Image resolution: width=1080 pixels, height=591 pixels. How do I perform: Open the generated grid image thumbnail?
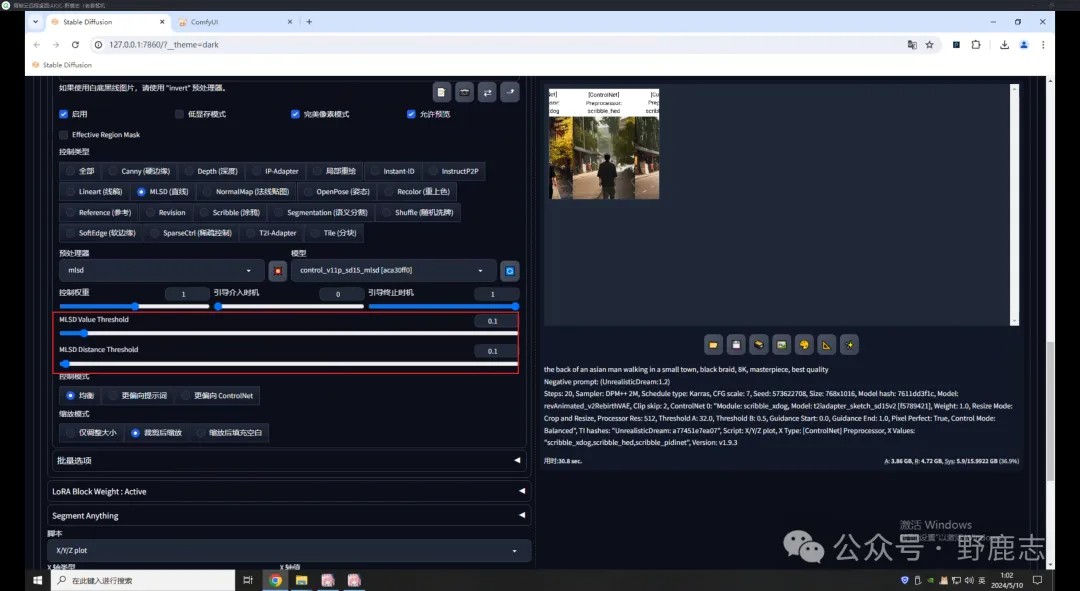point(603,144)
